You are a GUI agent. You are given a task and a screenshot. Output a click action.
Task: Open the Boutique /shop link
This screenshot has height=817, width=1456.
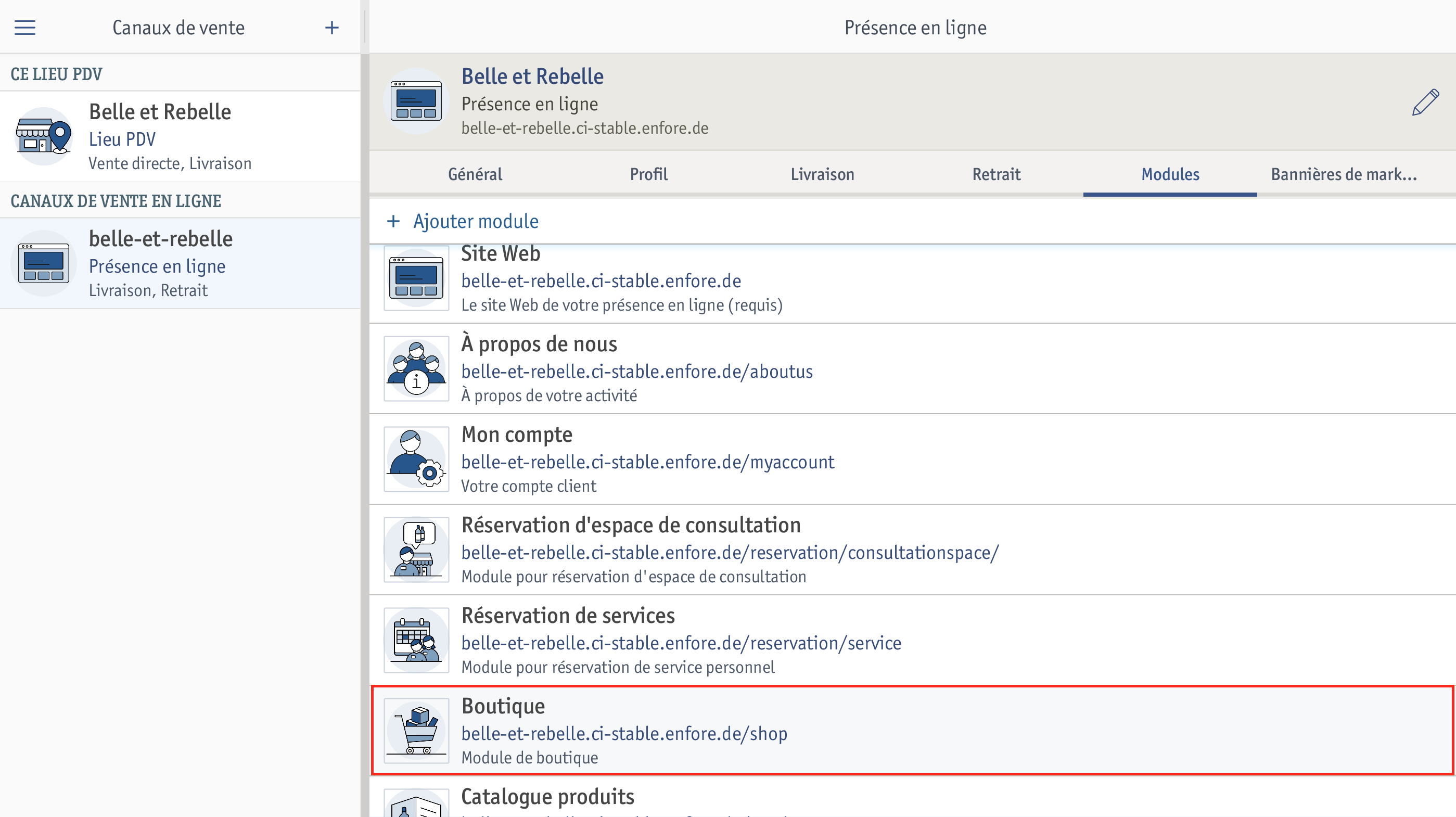point(624,733)
